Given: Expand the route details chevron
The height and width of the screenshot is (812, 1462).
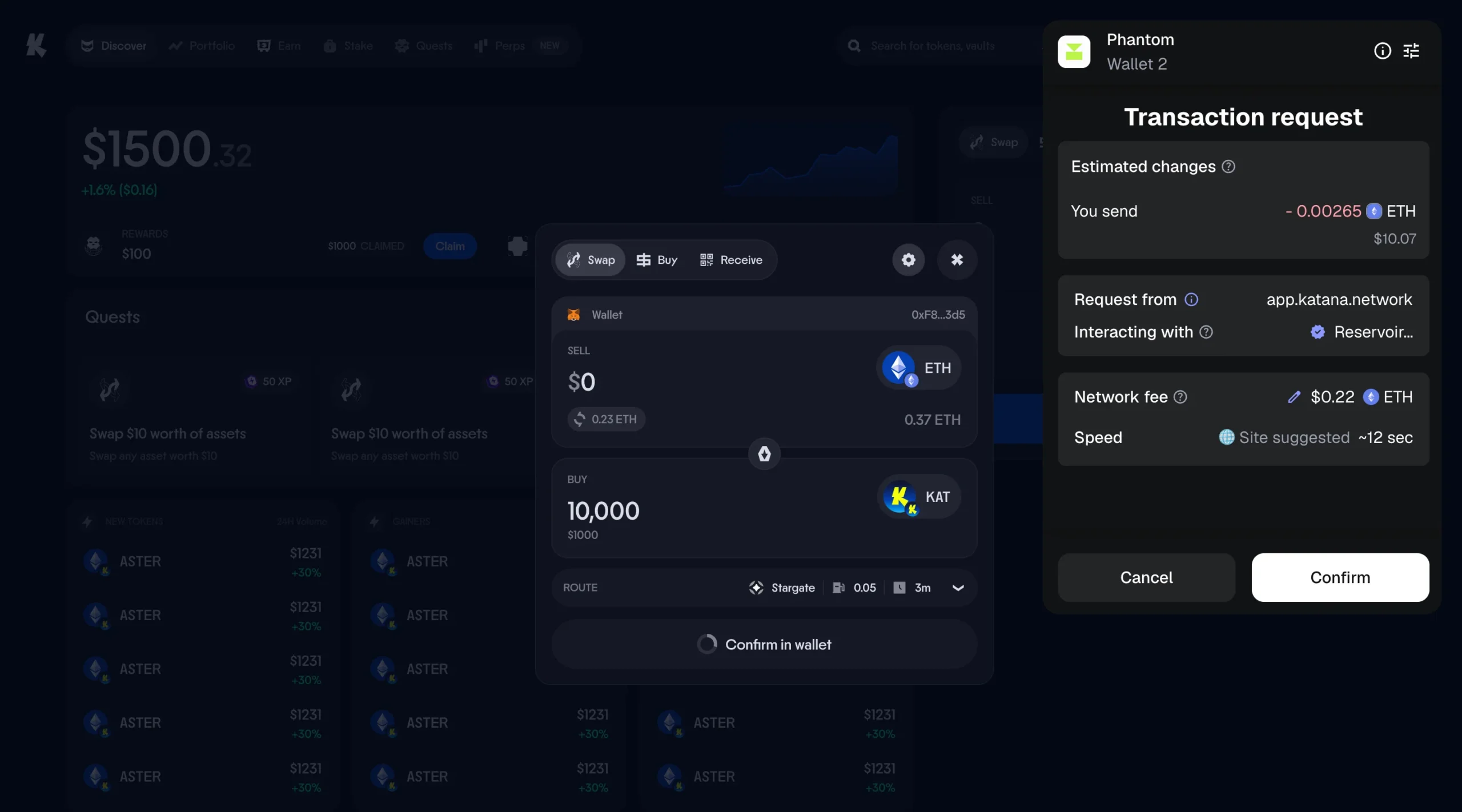Looking at the screenshot, I should [x=958, y=588].
